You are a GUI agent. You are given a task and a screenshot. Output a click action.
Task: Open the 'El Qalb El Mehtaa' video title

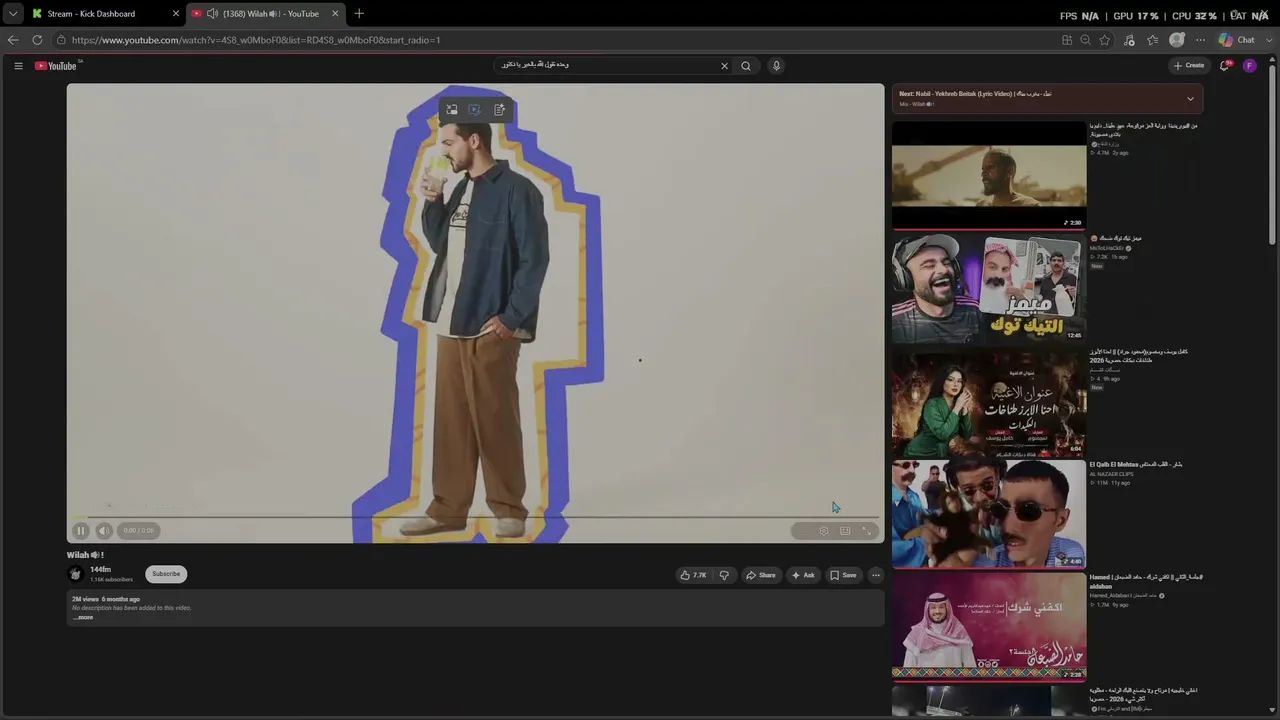1136,465
